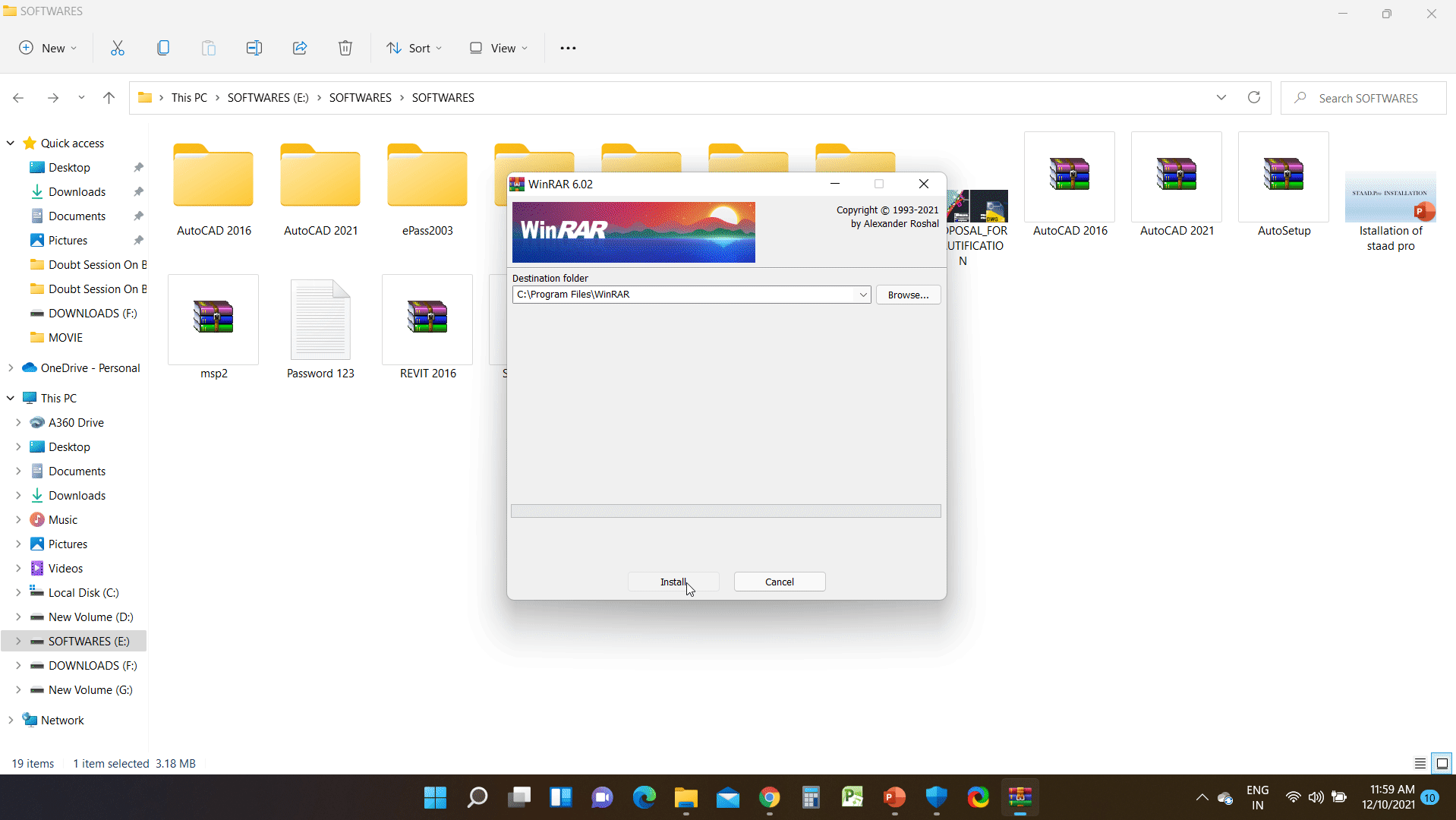Select the AutoCAD 2016 folder
The width and height of the screenshot is (1456, 820).
(x=213, y=188)
